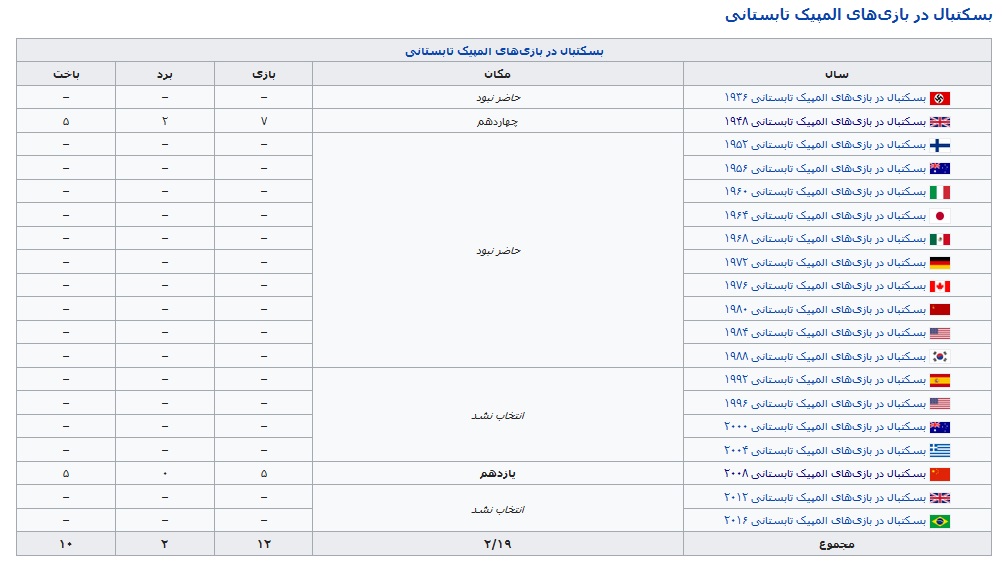1002x573 pixels.
Task: Click the Japan flag in the 1964 row
Action: click(939, 216)
